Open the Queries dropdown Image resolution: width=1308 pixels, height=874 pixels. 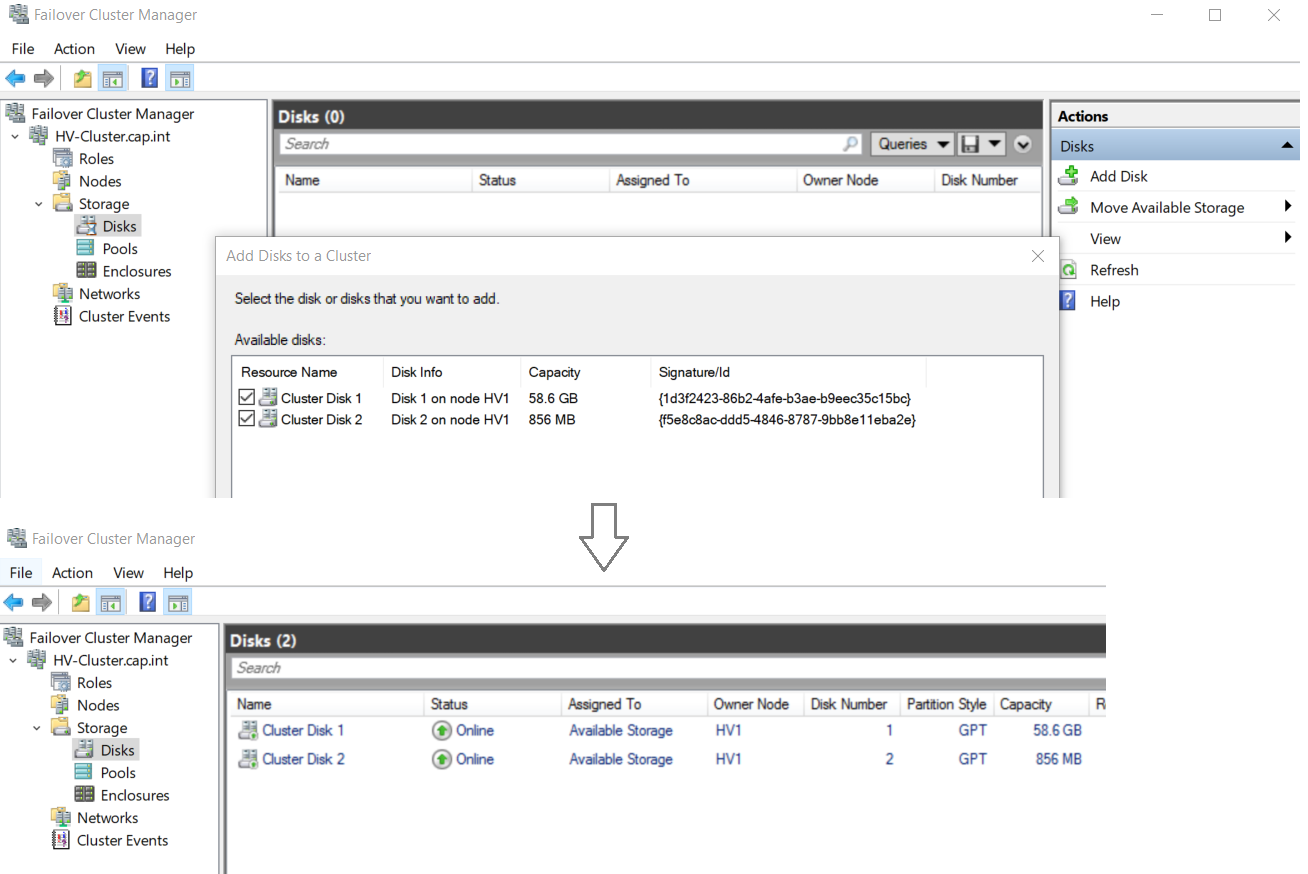[913, 144]
